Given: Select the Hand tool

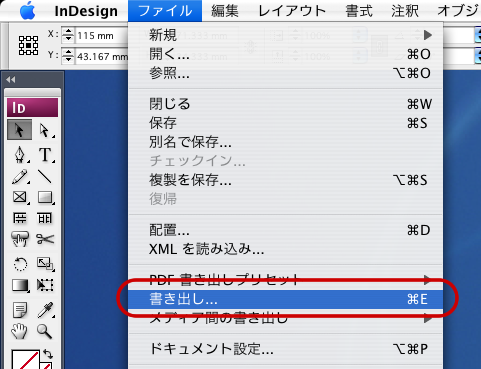Looking at the screenshot, I should coord(19,331).
